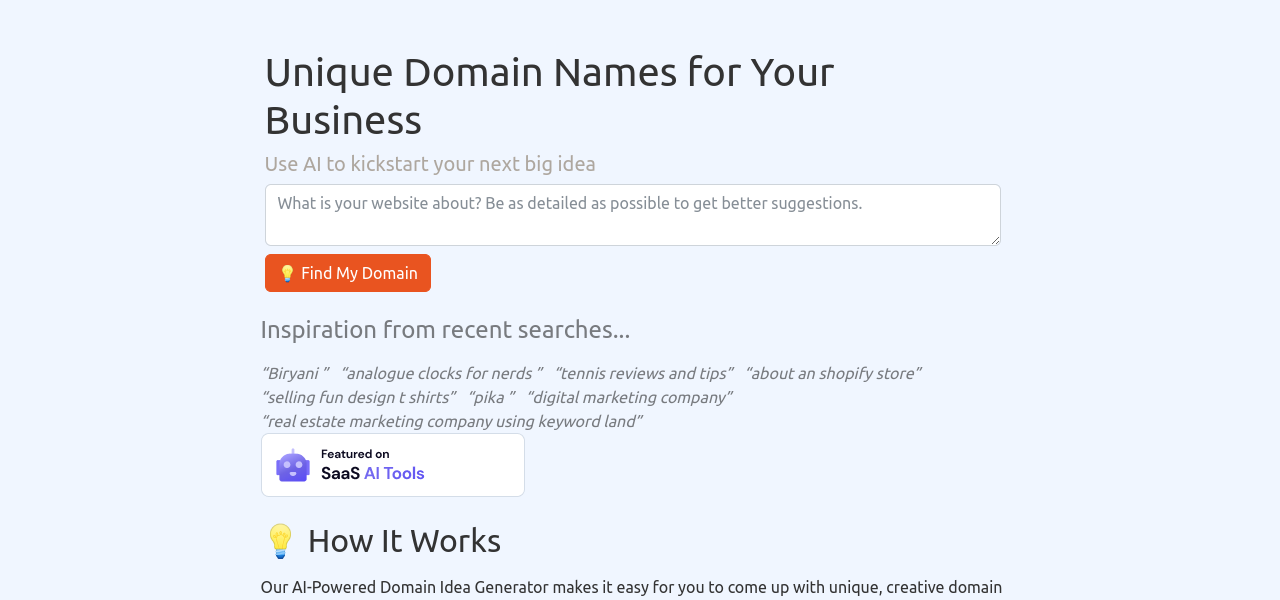Open the "real estate marketing company" search
This screenshot has width=1280, height=600.
click(x=451, y=421)
